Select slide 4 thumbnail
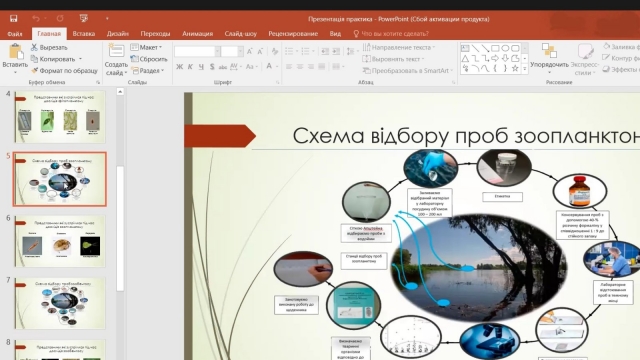640x360 pixels. 60,117
